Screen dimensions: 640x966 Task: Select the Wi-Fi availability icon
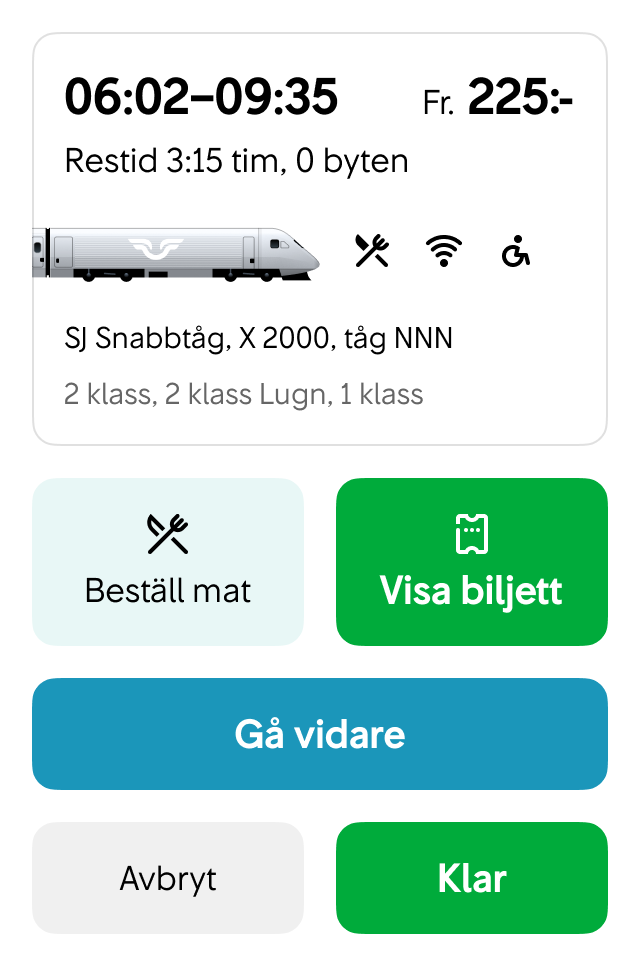pos(443,252)
